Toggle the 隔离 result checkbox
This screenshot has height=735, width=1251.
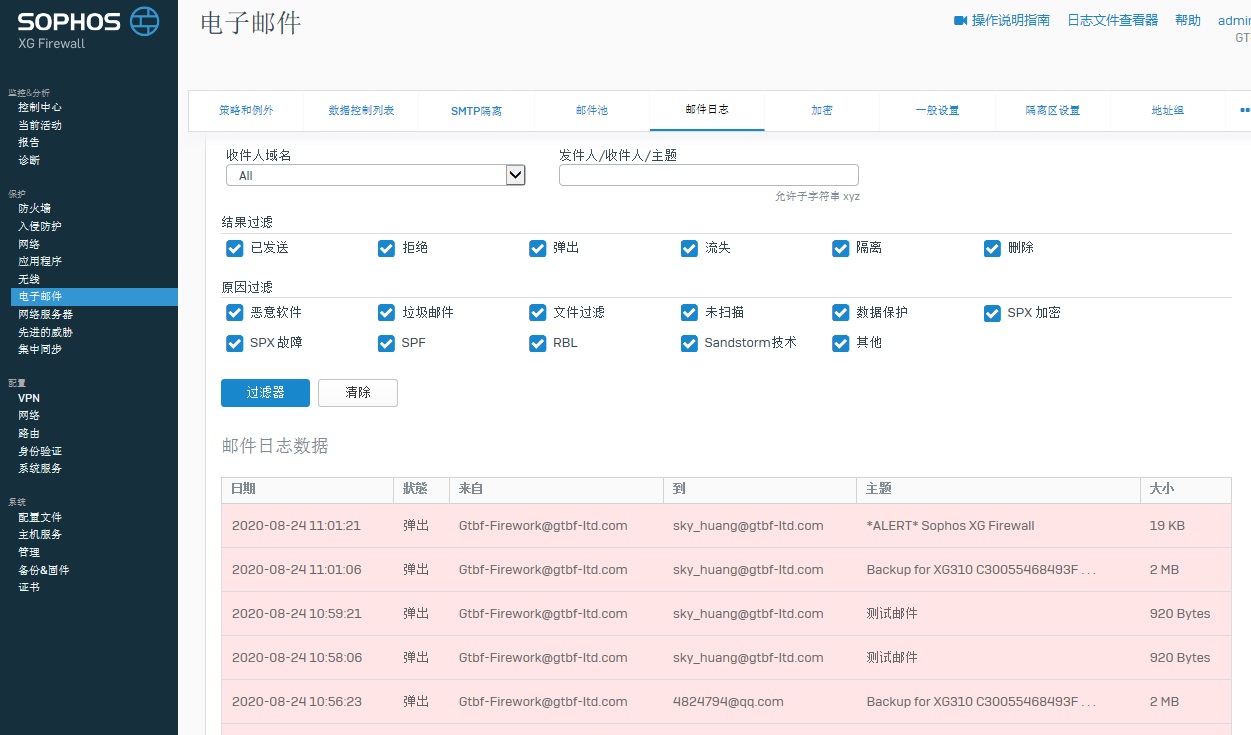point(840,248)
